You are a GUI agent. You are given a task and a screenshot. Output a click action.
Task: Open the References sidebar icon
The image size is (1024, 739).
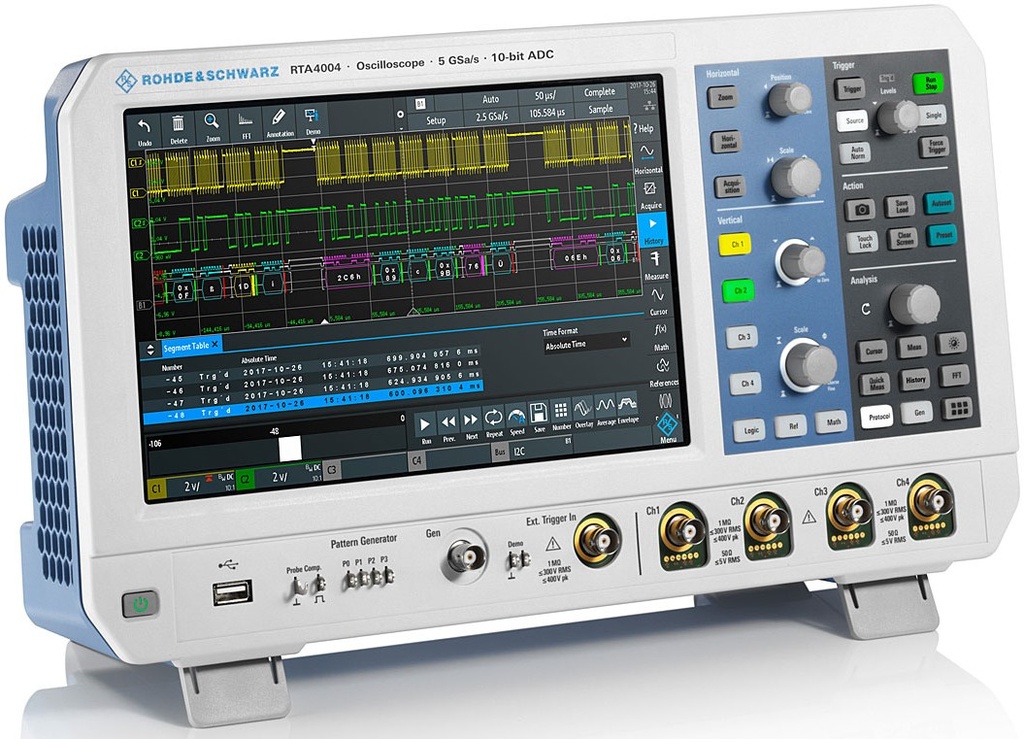[664, 371]
